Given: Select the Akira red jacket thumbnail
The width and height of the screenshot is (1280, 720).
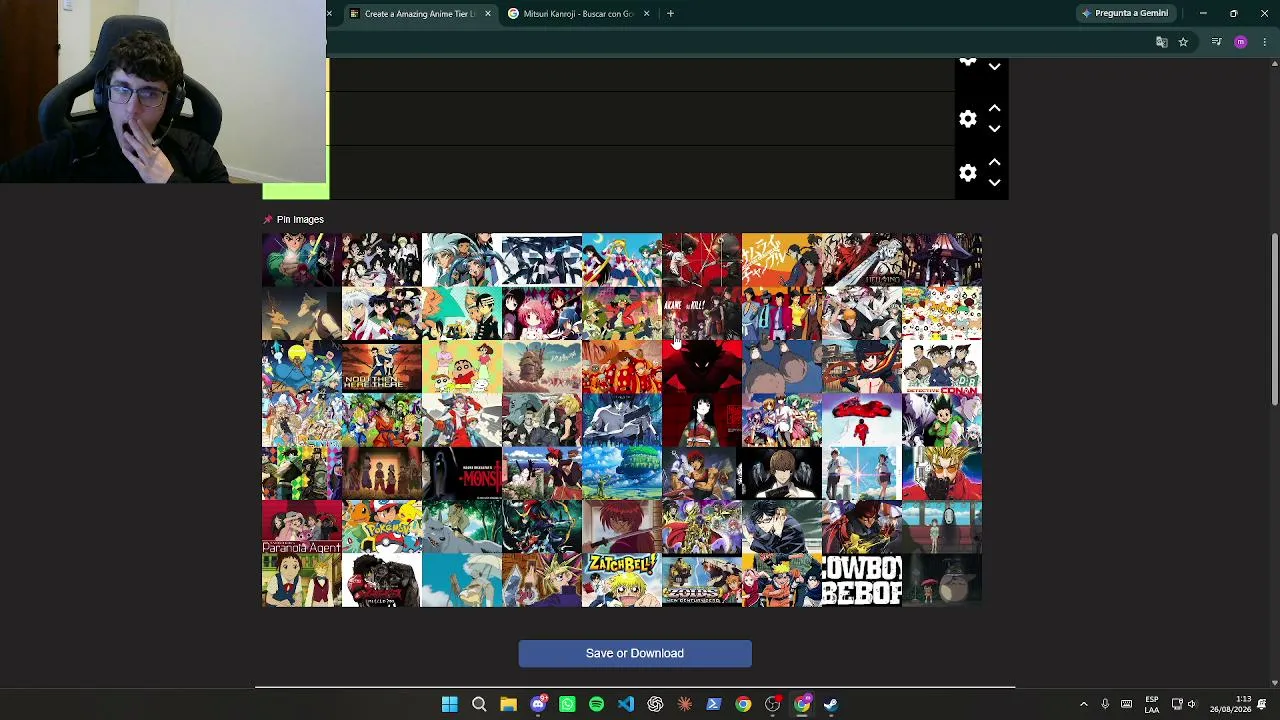Looking at the screenshot, I should [862, 420].
